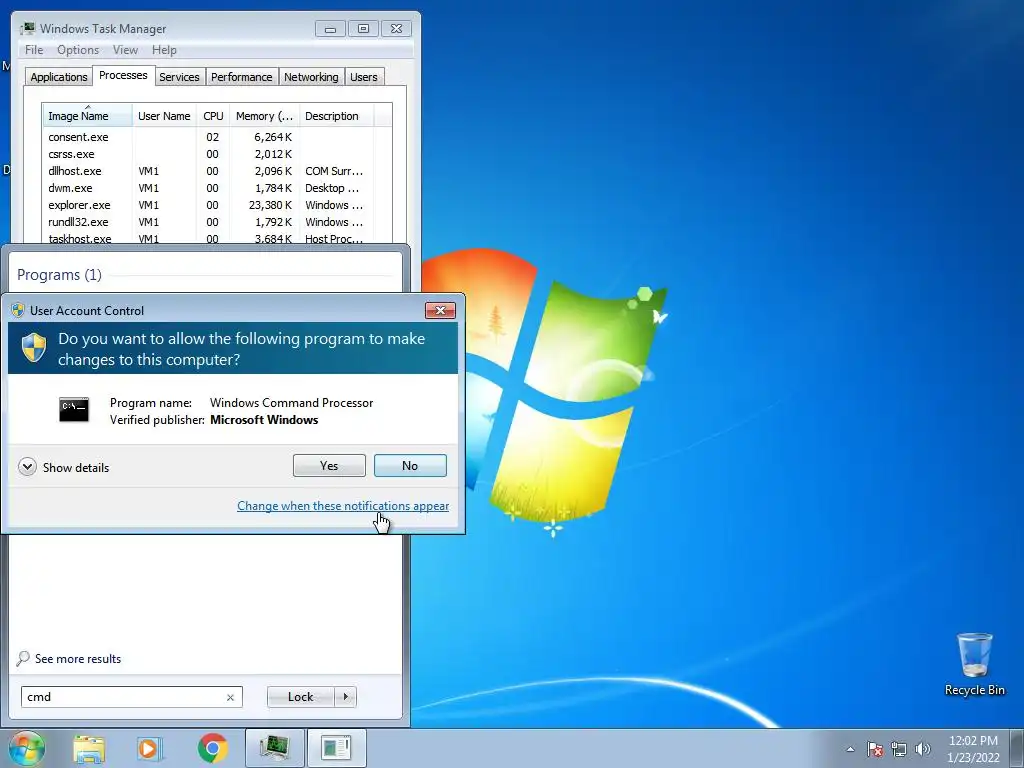The width and height of the screenshot is (1024, 768).
Task: Click the search magnifier beside See more results
Action: coord(23,658)
